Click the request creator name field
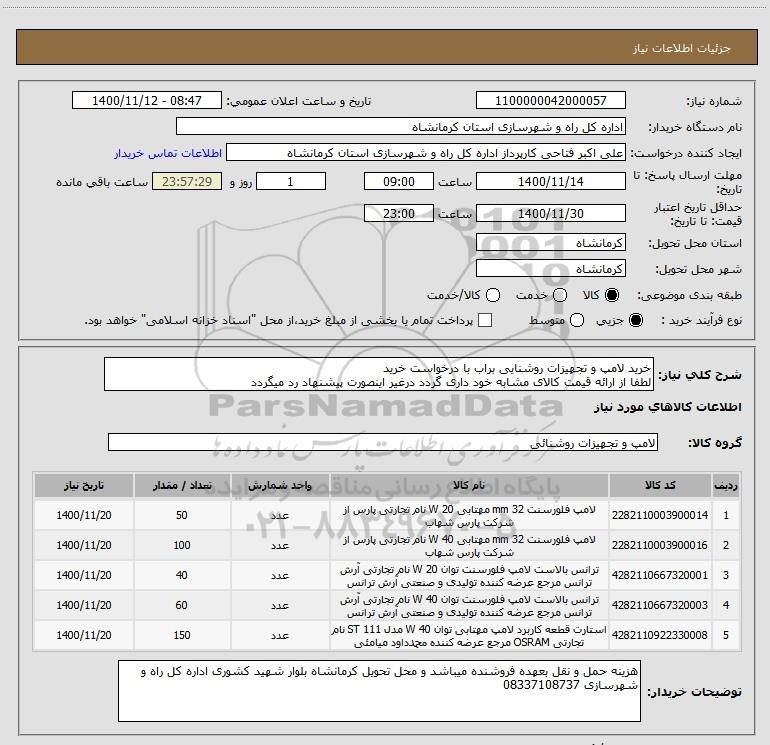770x745 pixels. coord(426,153)
